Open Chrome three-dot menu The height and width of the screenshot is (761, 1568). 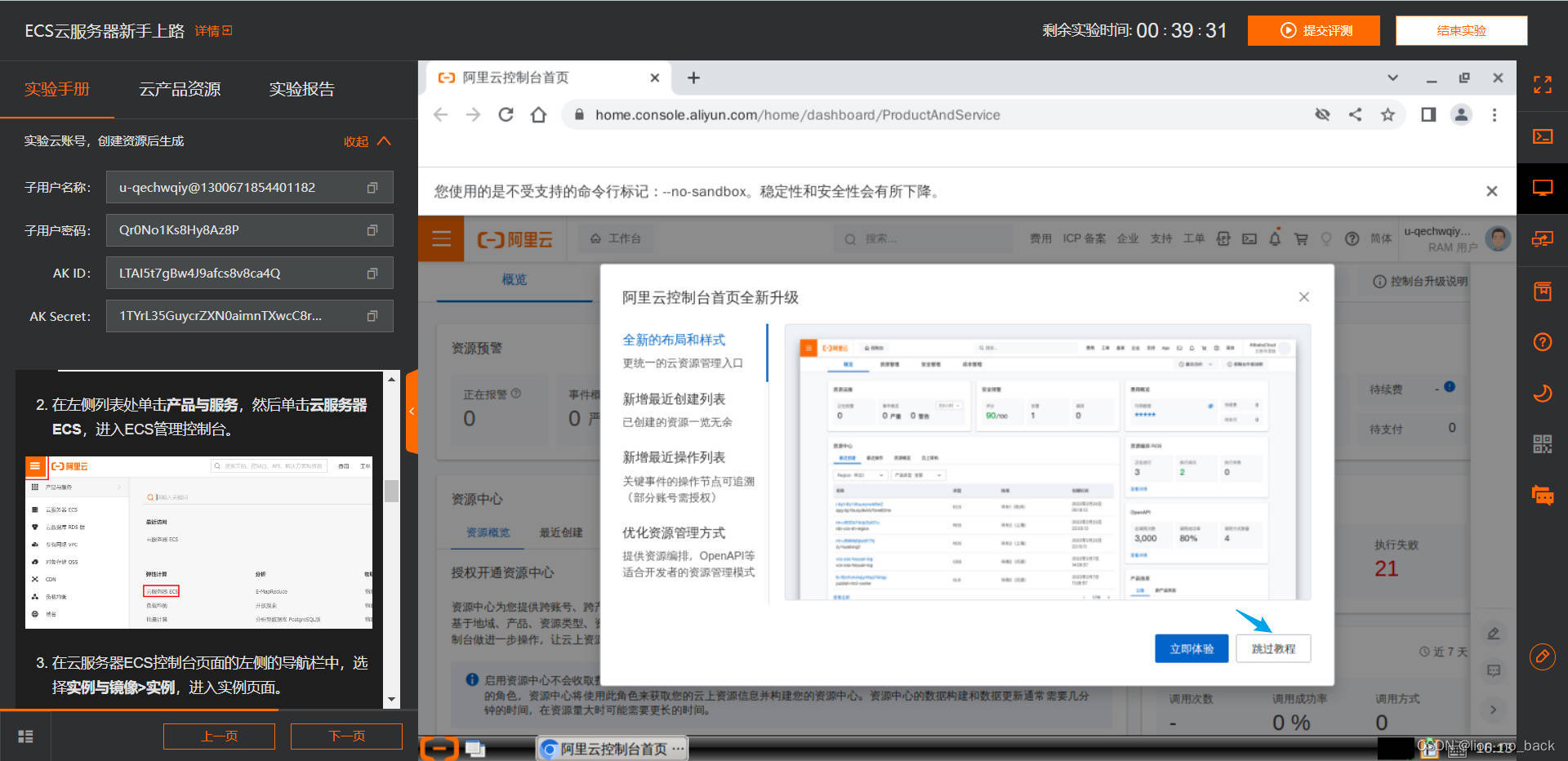pos(1494,115)
